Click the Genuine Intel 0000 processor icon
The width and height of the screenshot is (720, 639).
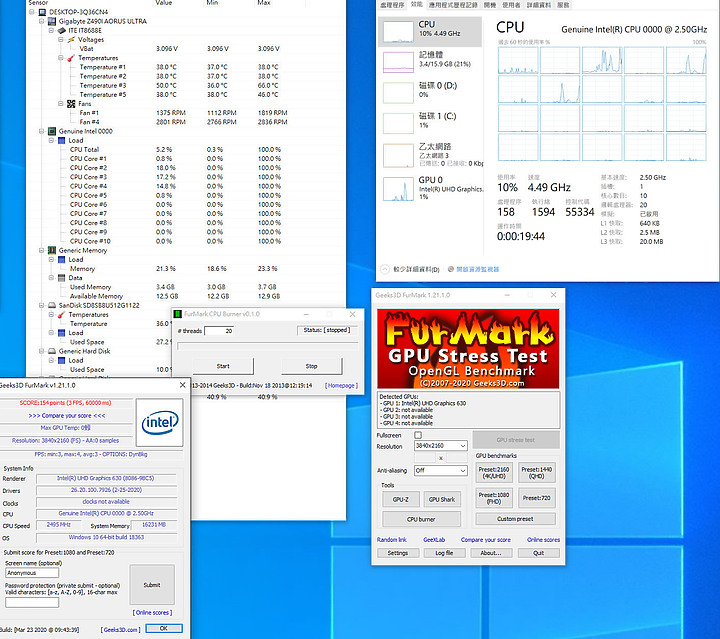[x=52, y=131]
